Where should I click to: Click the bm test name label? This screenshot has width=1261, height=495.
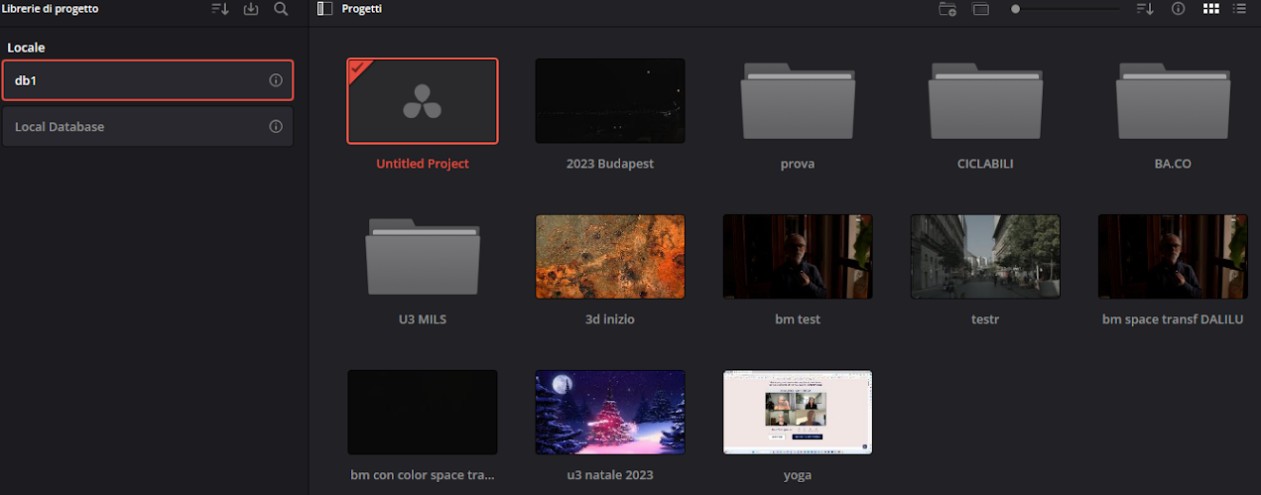point(798,320)
